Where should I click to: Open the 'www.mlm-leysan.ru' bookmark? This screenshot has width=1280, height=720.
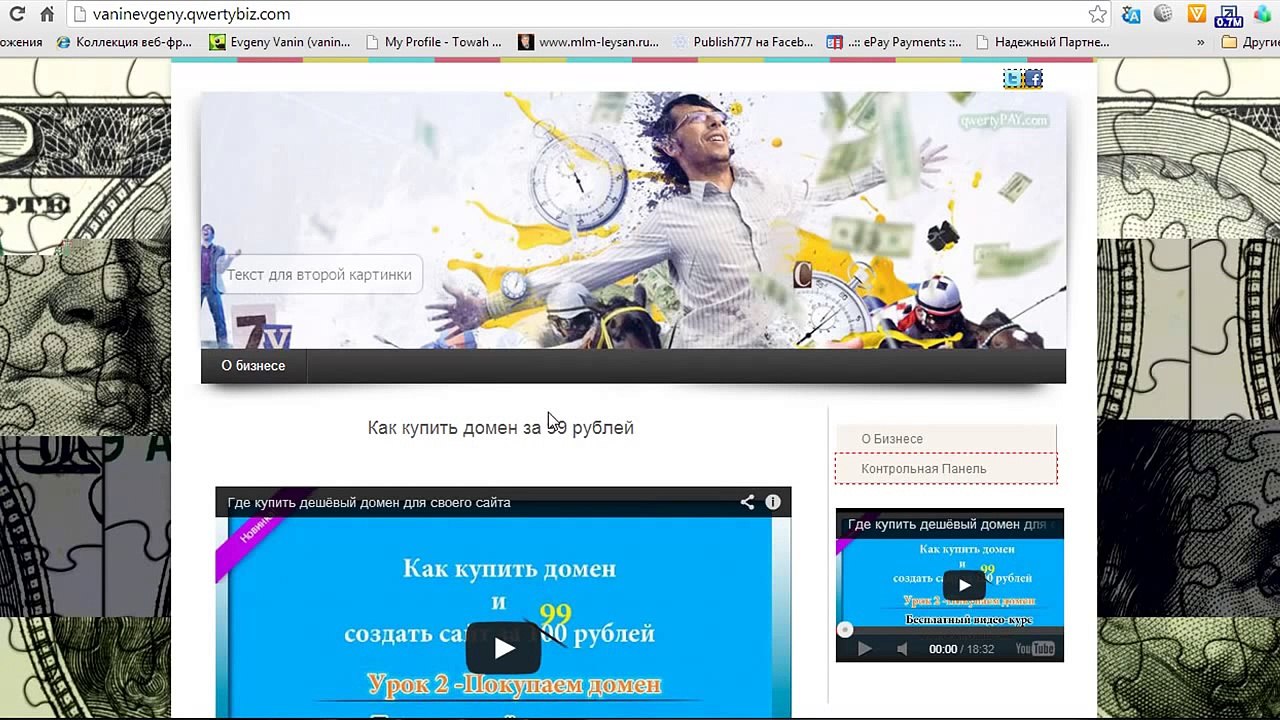(x=589, y=42)
